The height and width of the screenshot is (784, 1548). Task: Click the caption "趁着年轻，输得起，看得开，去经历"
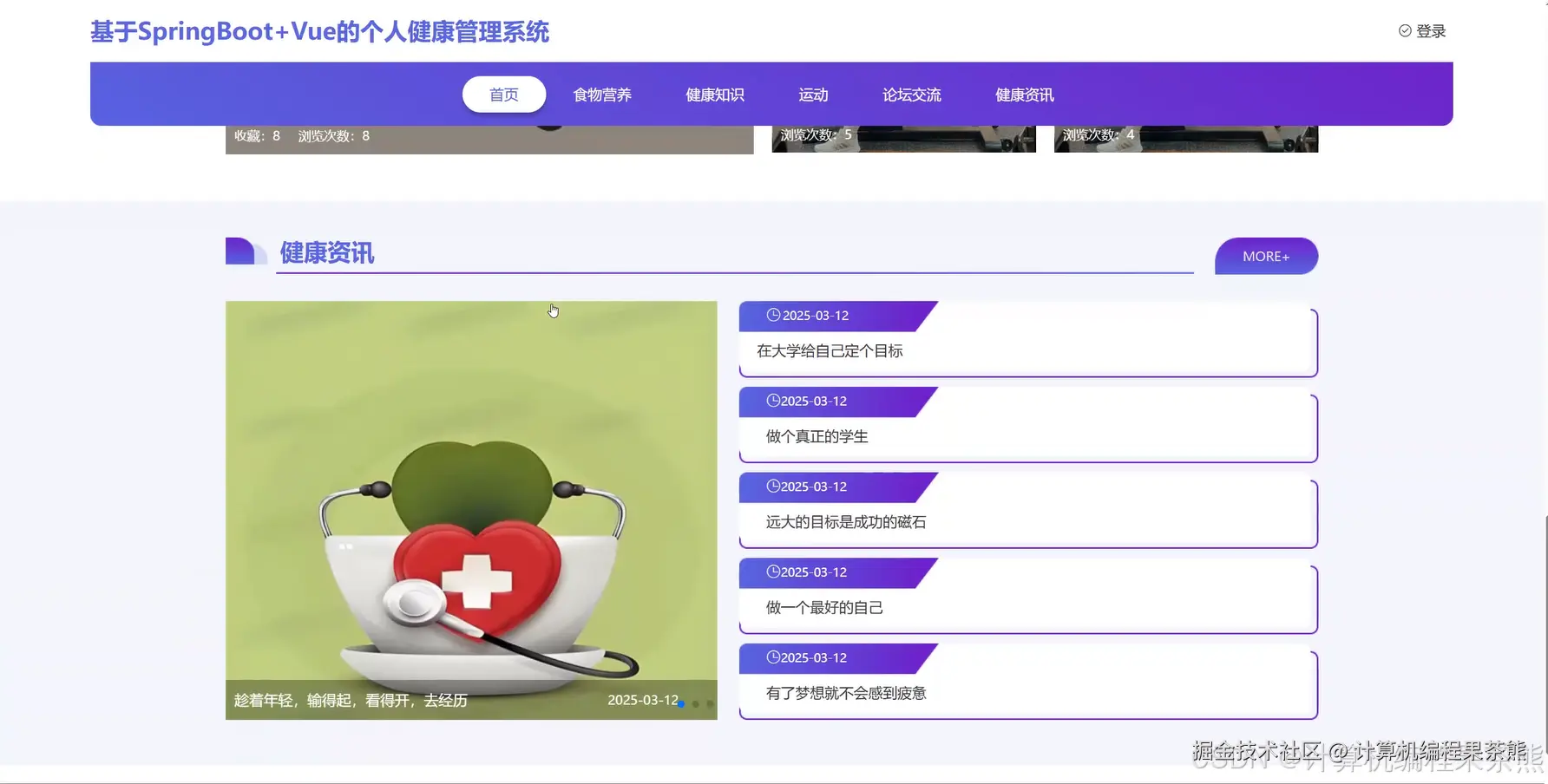(351, 700)
